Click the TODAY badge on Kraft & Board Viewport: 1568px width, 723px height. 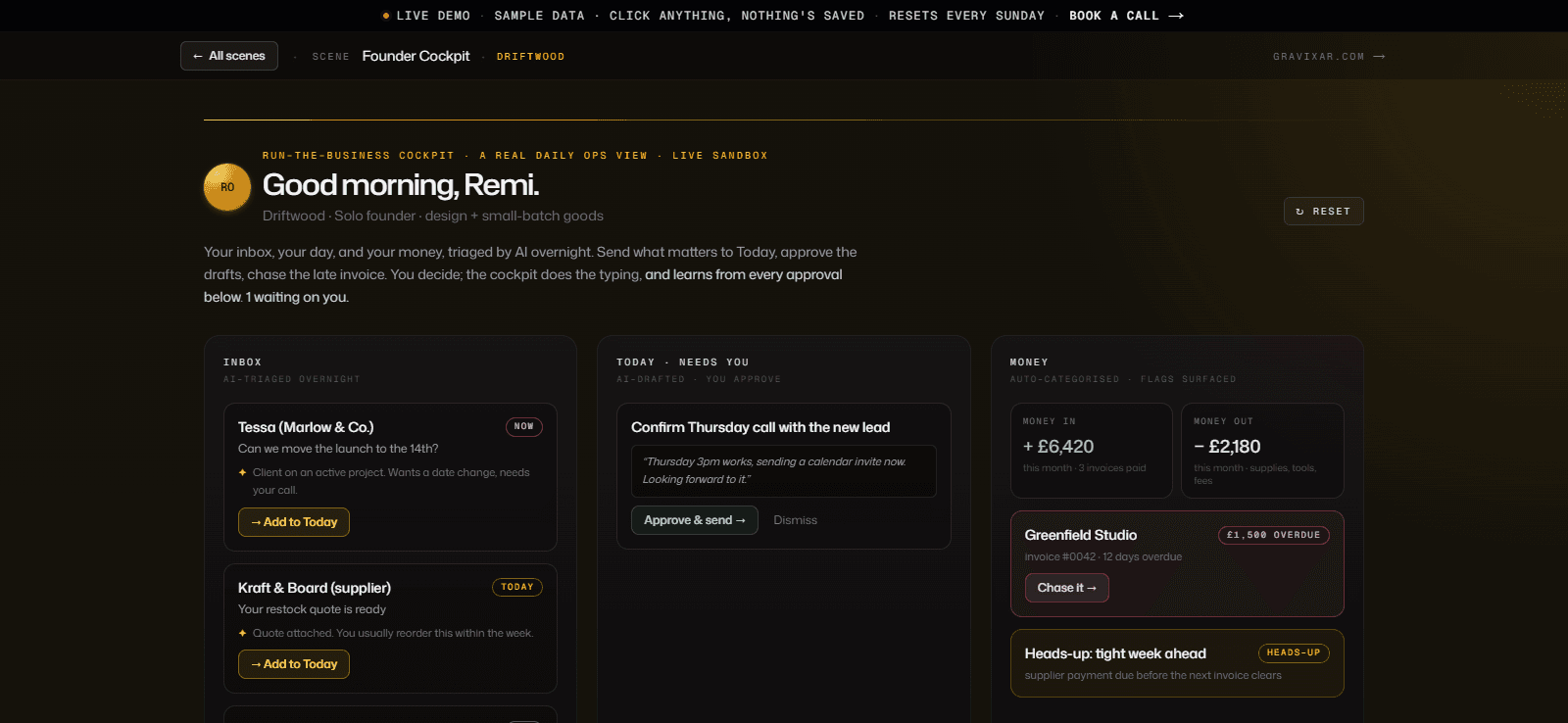click(517, 587)
